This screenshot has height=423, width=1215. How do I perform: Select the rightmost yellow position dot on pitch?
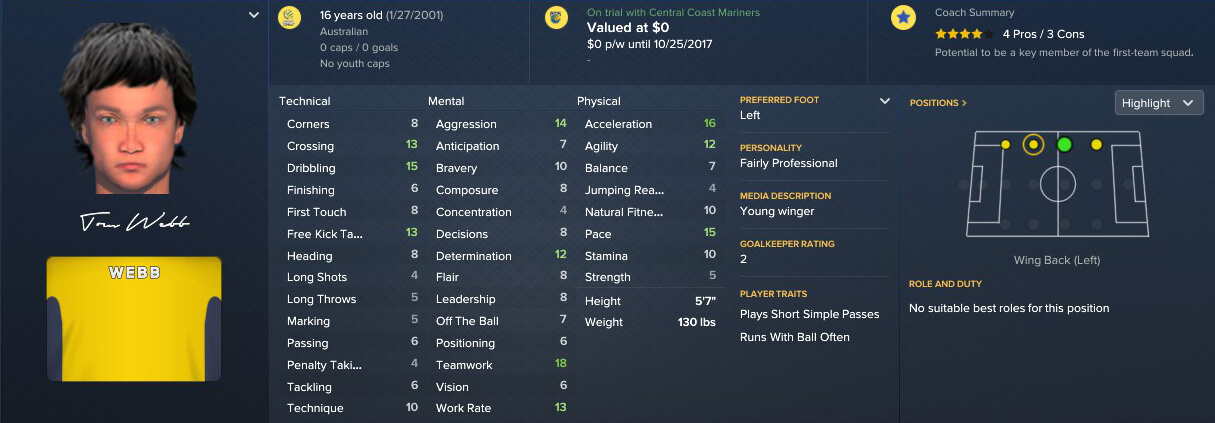pos(1096,145)
